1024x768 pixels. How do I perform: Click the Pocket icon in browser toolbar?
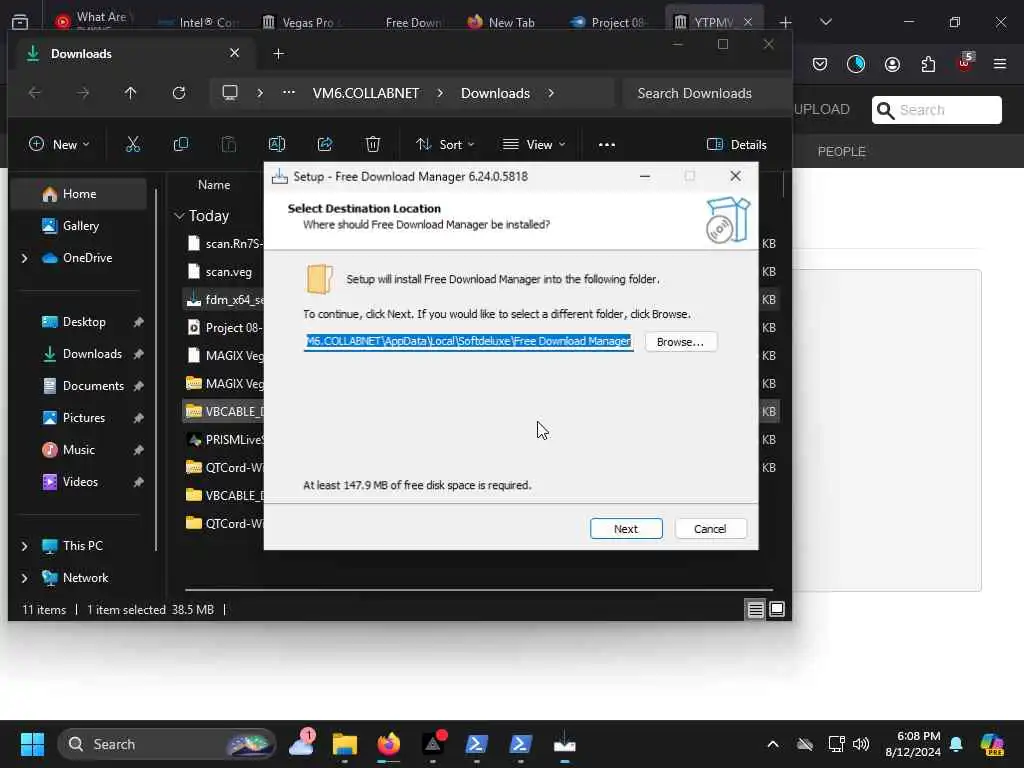click(820, 64)
